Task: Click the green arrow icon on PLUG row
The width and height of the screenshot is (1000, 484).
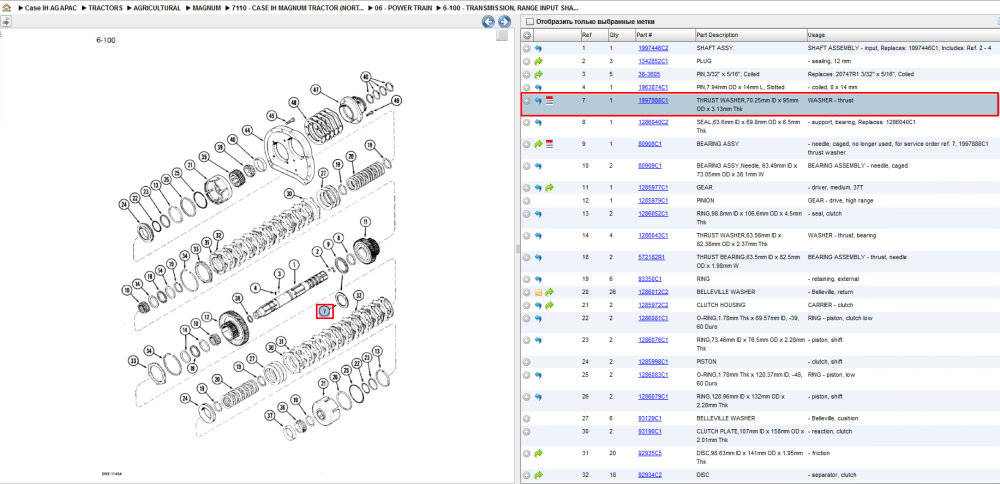Action: tap(538, 61)
